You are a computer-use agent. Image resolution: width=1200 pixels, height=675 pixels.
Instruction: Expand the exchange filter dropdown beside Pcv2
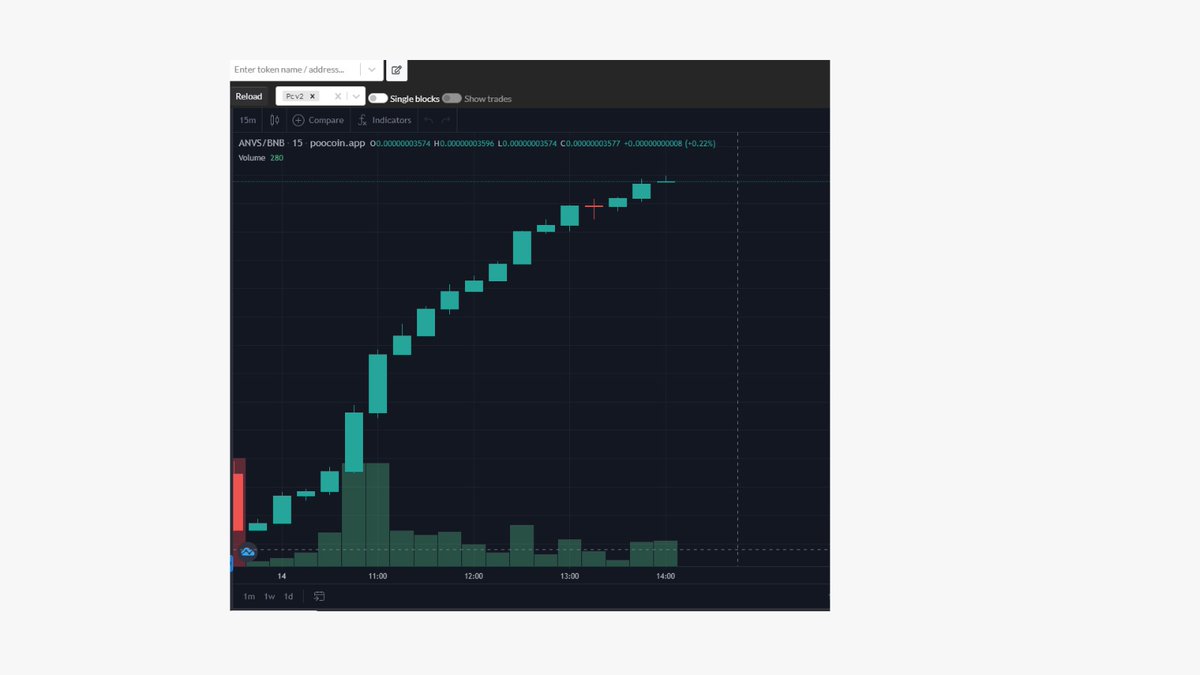[x=356, y=96]
